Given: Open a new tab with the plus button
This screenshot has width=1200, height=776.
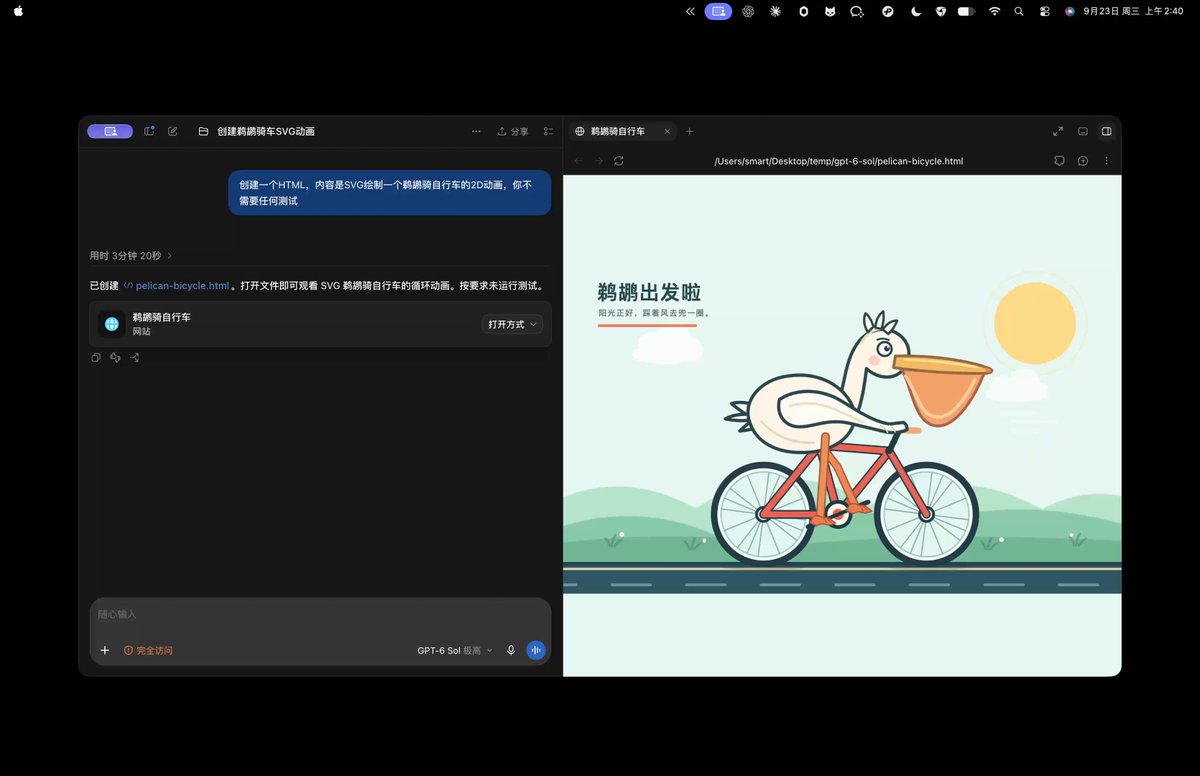Looking at the screenshot, I should [689, 131].
